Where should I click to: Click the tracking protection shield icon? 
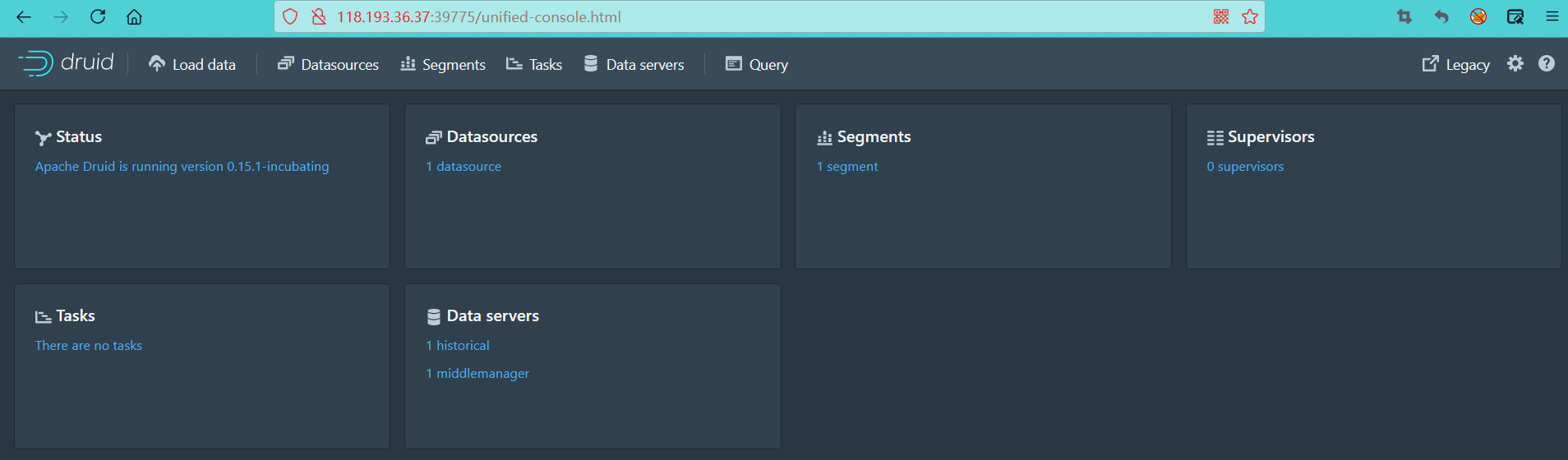coord(290,16)
